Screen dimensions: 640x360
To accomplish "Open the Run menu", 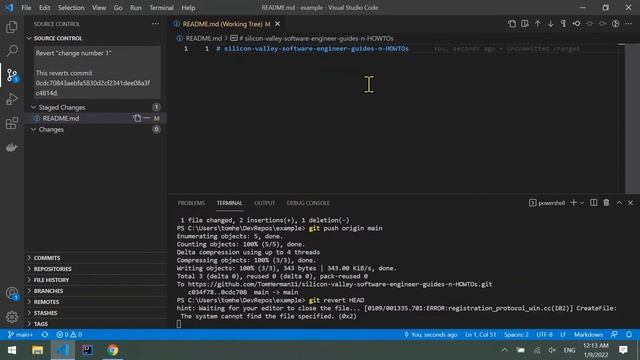I will (x=136, y=8).
